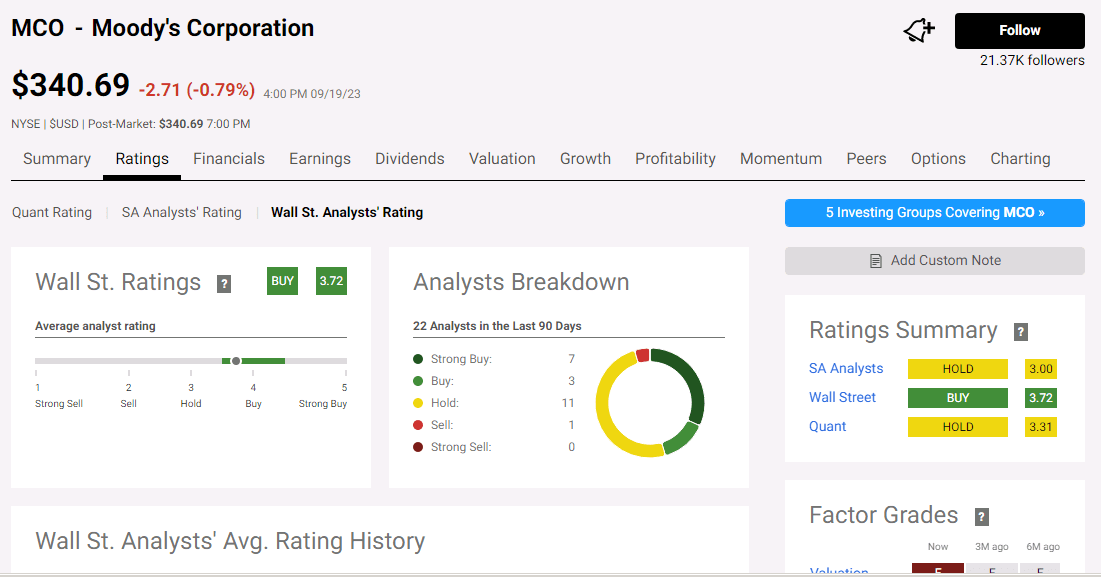
Task: Open the Valuation tab
Action: [x=502, y=159]
